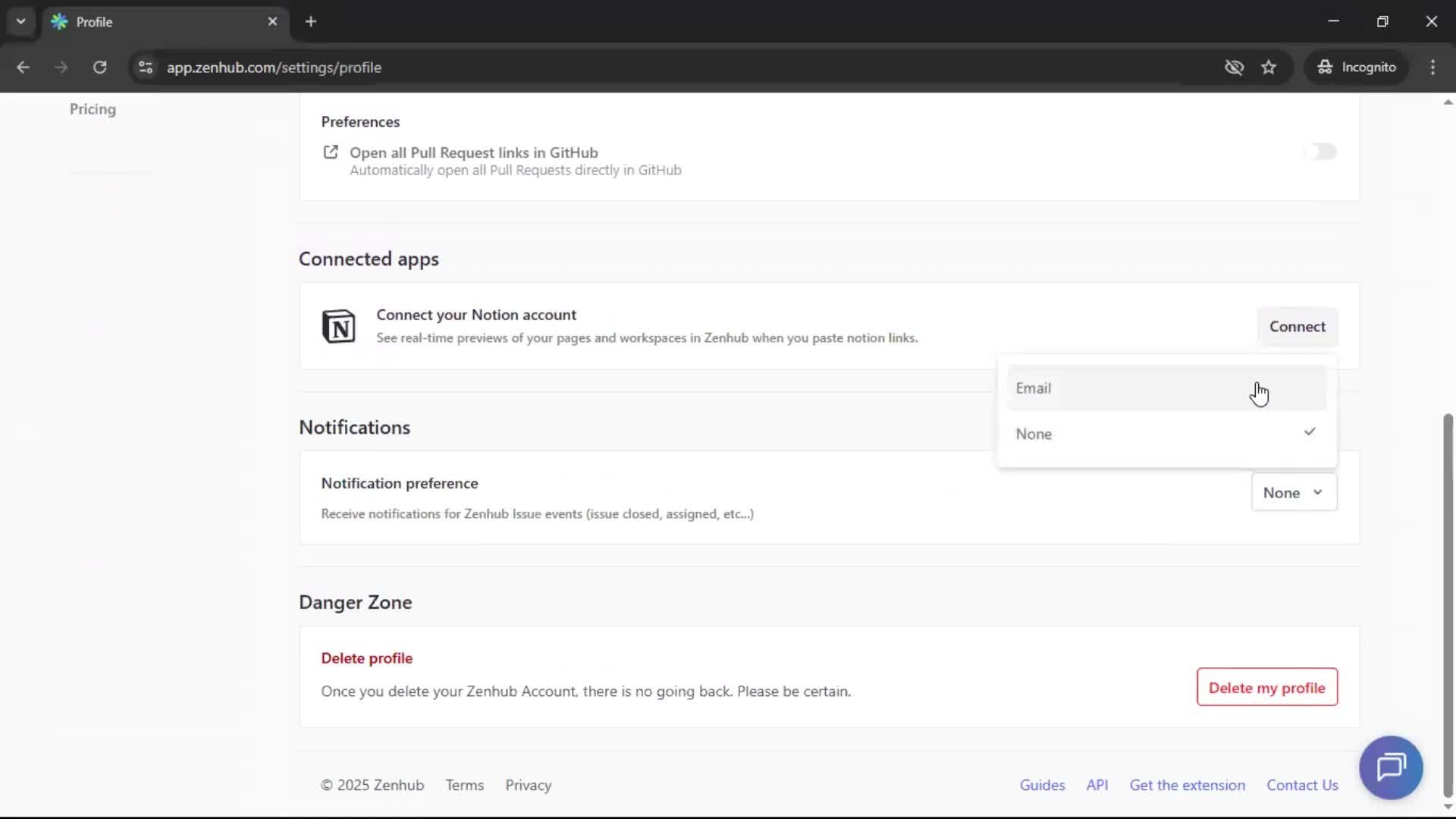
Task: View site information in the address bar
Action: click(x=145, y=67)
